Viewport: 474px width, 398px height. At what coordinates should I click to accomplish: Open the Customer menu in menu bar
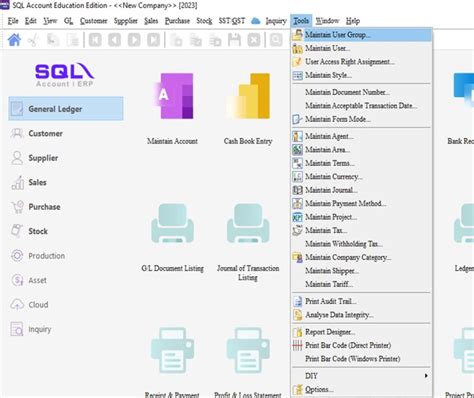tap(93, 21)
